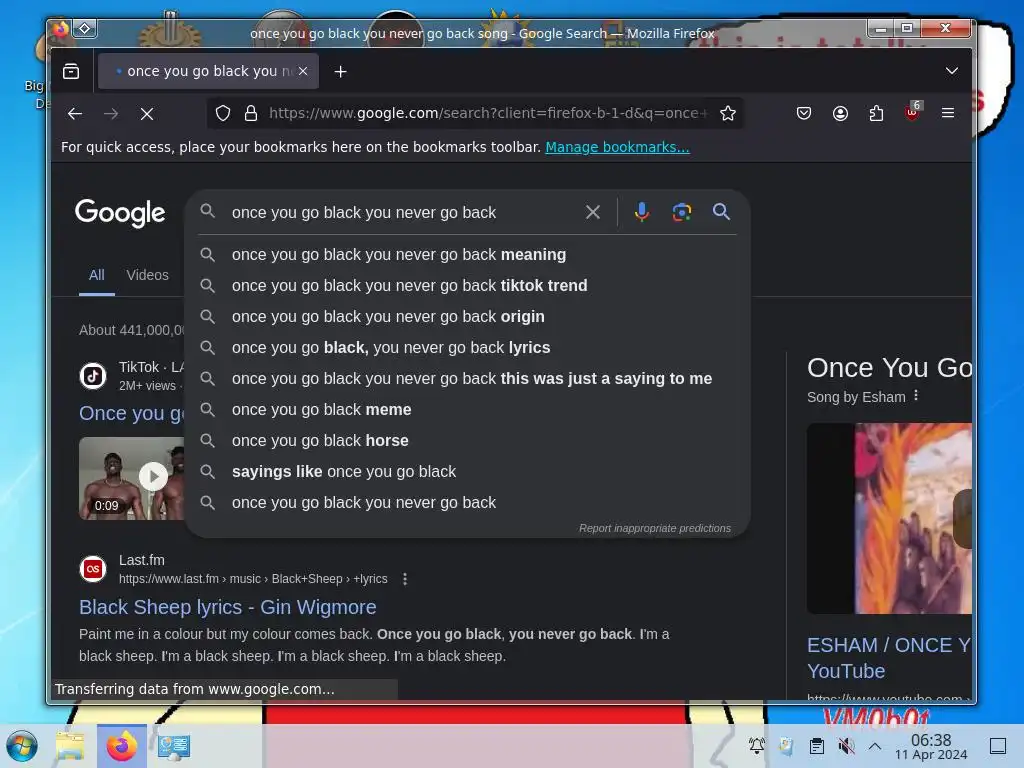Open more options for Last.fm result

point(405,579)
